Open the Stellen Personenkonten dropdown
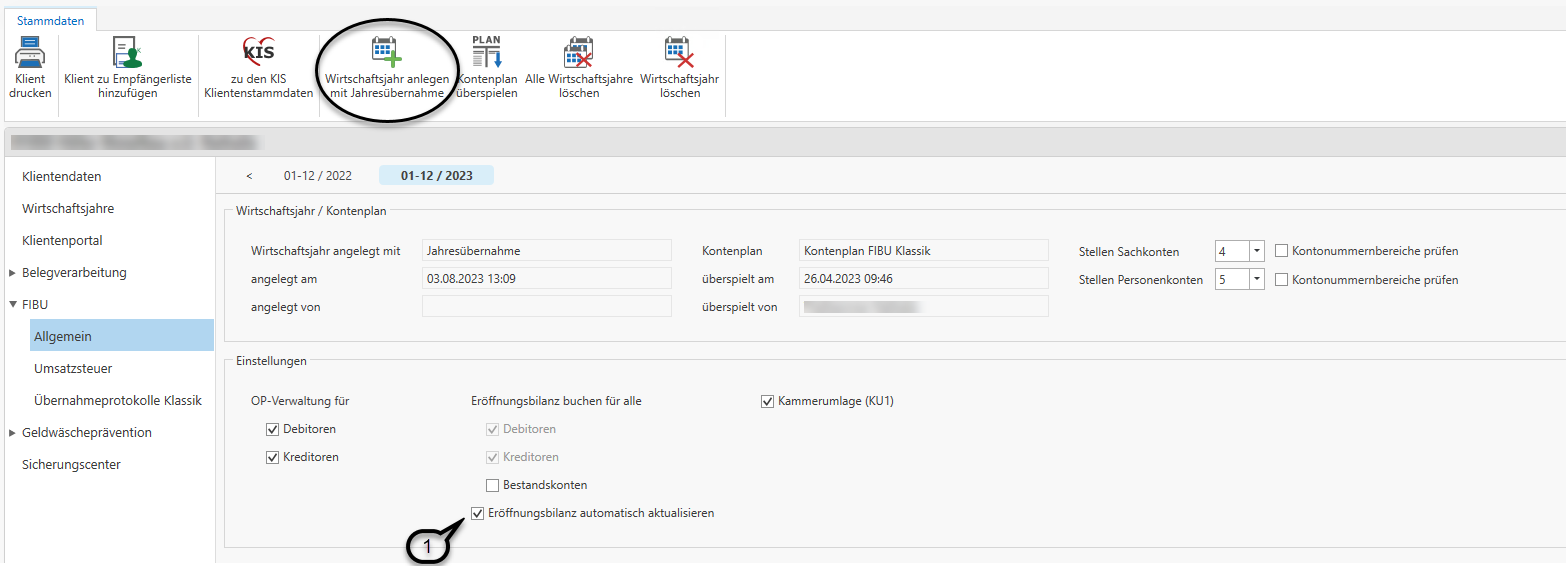Screen dimensions: 1566x566 [x=1257, y=280]
